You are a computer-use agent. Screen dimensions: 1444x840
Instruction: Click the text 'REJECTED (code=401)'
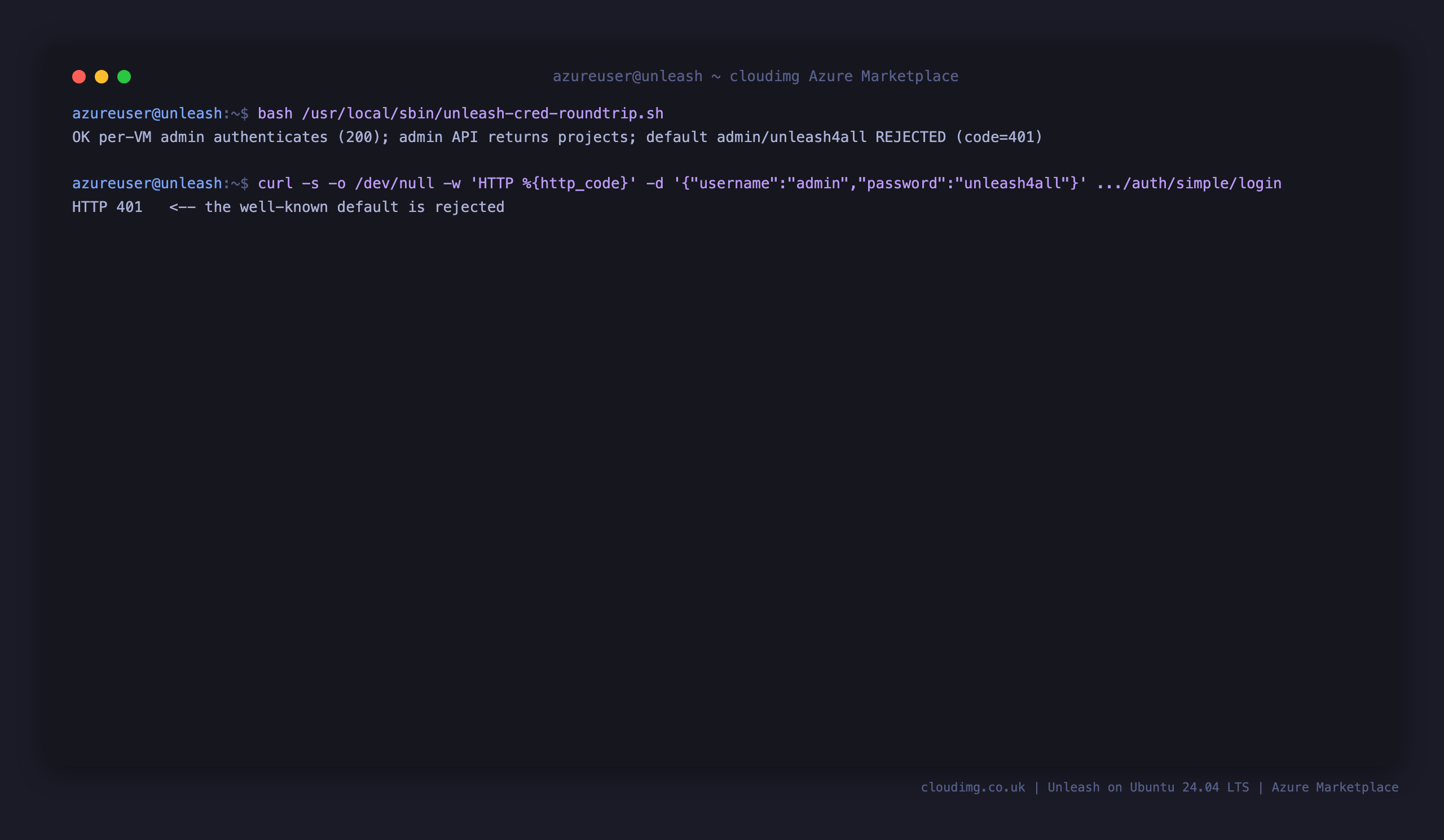click(959, 138)
